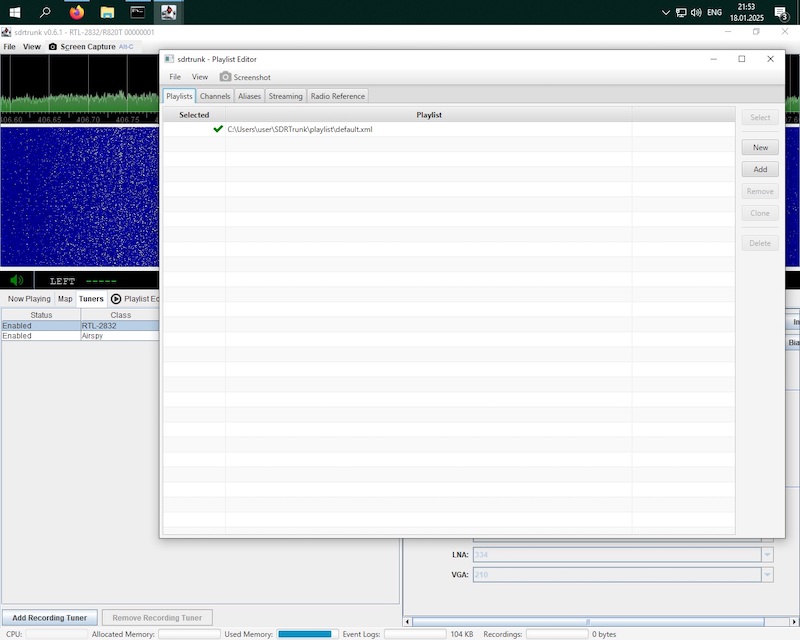Open the Windows Start menu

(x=15, y=12)
